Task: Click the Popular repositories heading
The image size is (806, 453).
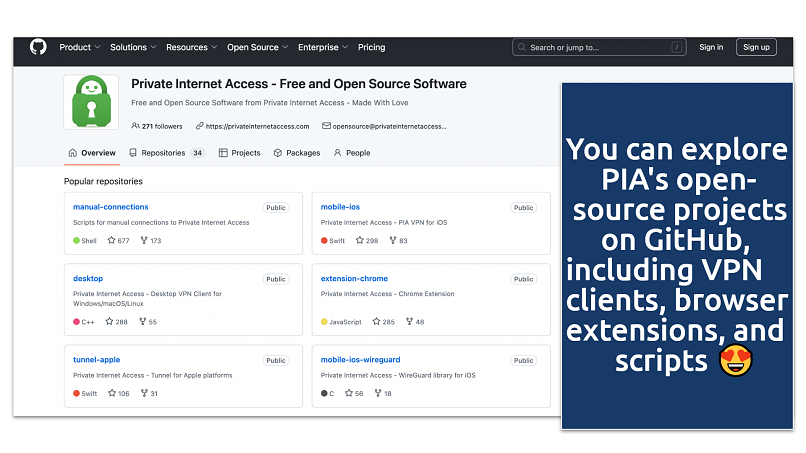Action: [103, 181]
